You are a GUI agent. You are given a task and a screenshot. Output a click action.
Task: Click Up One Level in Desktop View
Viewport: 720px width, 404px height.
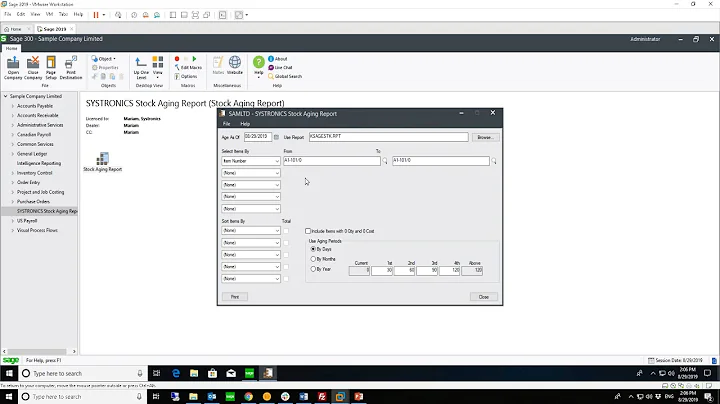click(x=141, y=67)
